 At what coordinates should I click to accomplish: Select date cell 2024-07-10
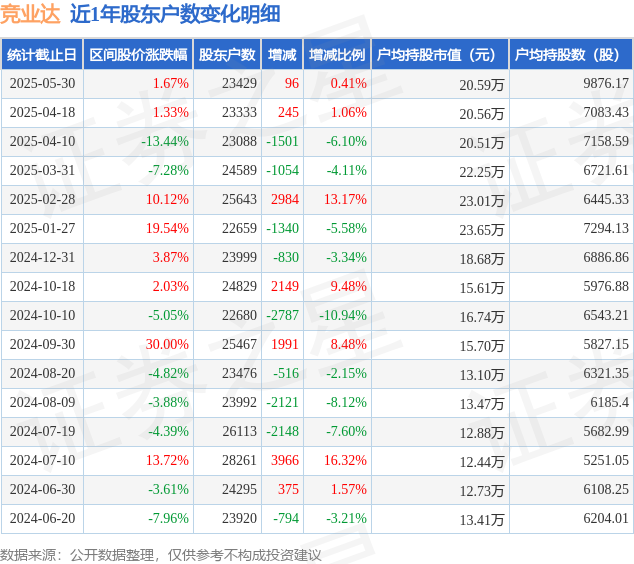click(42, 460)
